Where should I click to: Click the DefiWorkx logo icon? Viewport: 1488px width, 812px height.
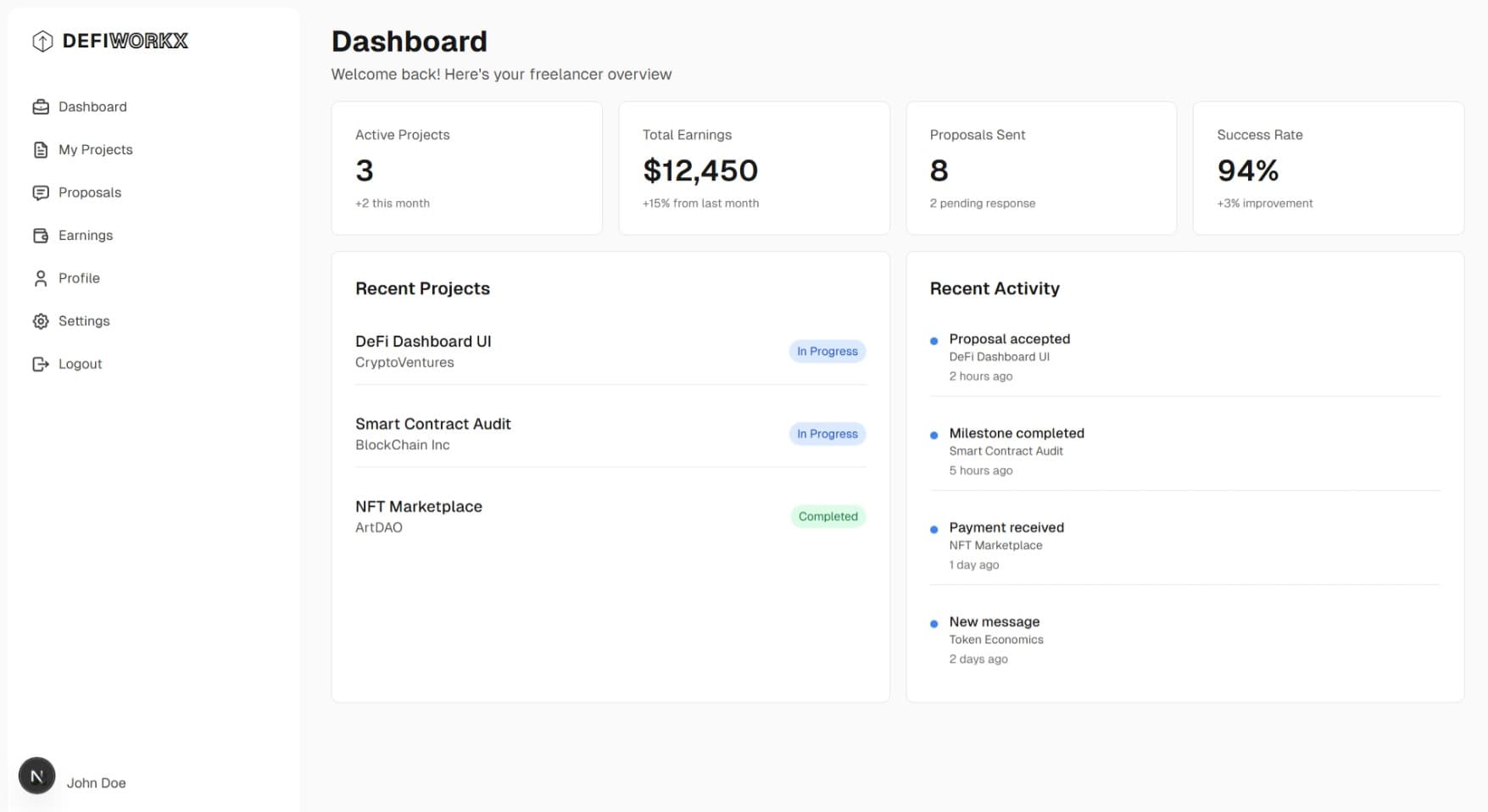tap(42, 40)
